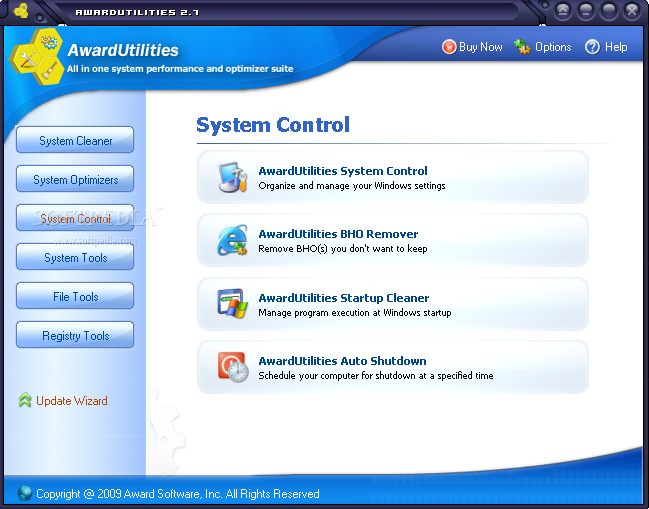
Task: Click the Buy Now cart icon
Action: [x=449, y=47]
